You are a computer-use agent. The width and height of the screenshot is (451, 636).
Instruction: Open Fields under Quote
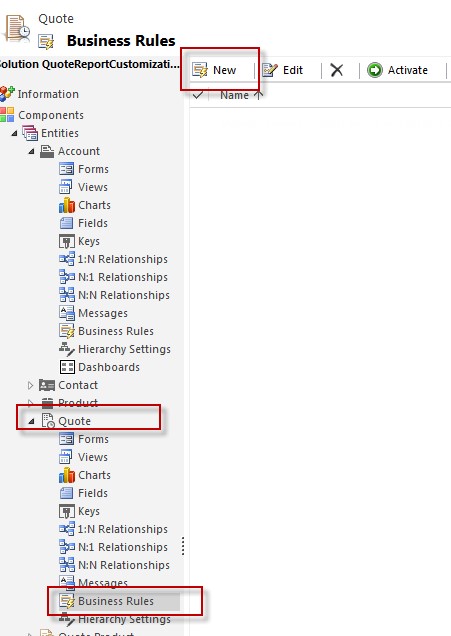pos(84,493)
